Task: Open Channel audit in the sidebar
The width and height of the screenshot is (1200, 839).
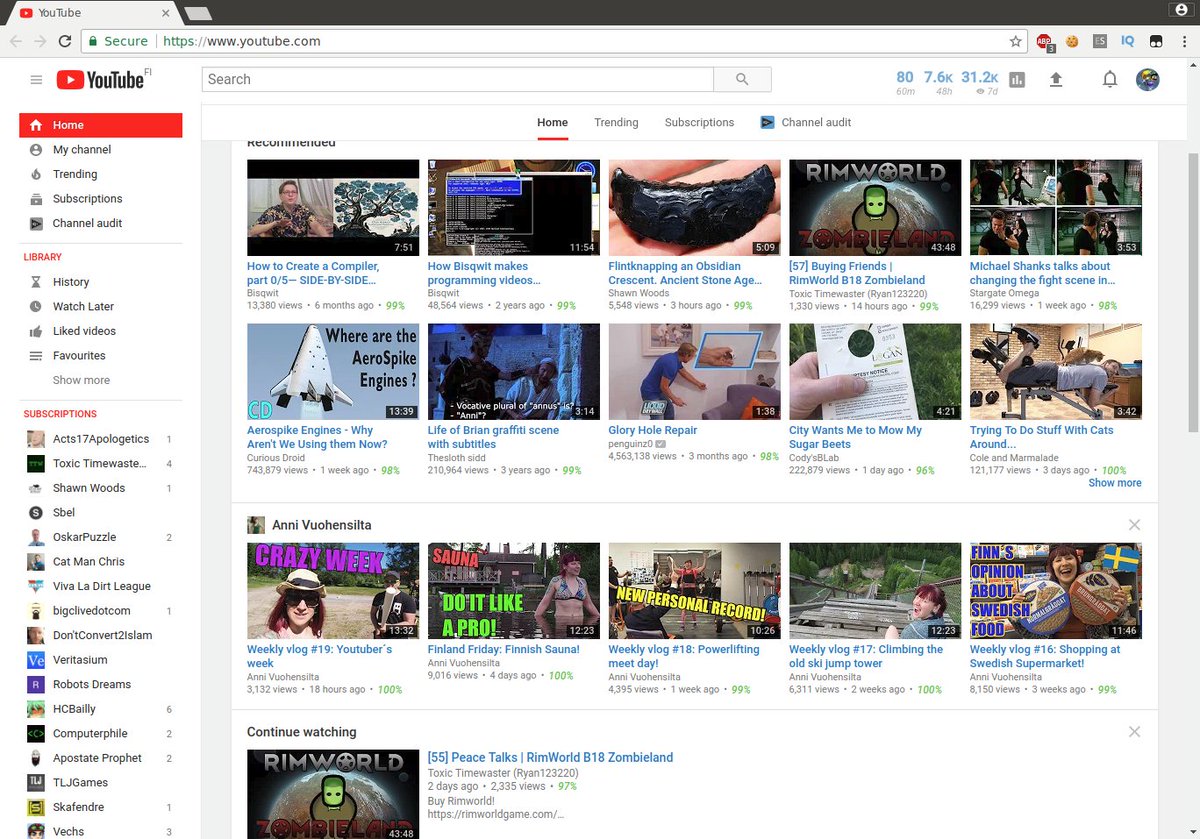Action: (101, 223)
